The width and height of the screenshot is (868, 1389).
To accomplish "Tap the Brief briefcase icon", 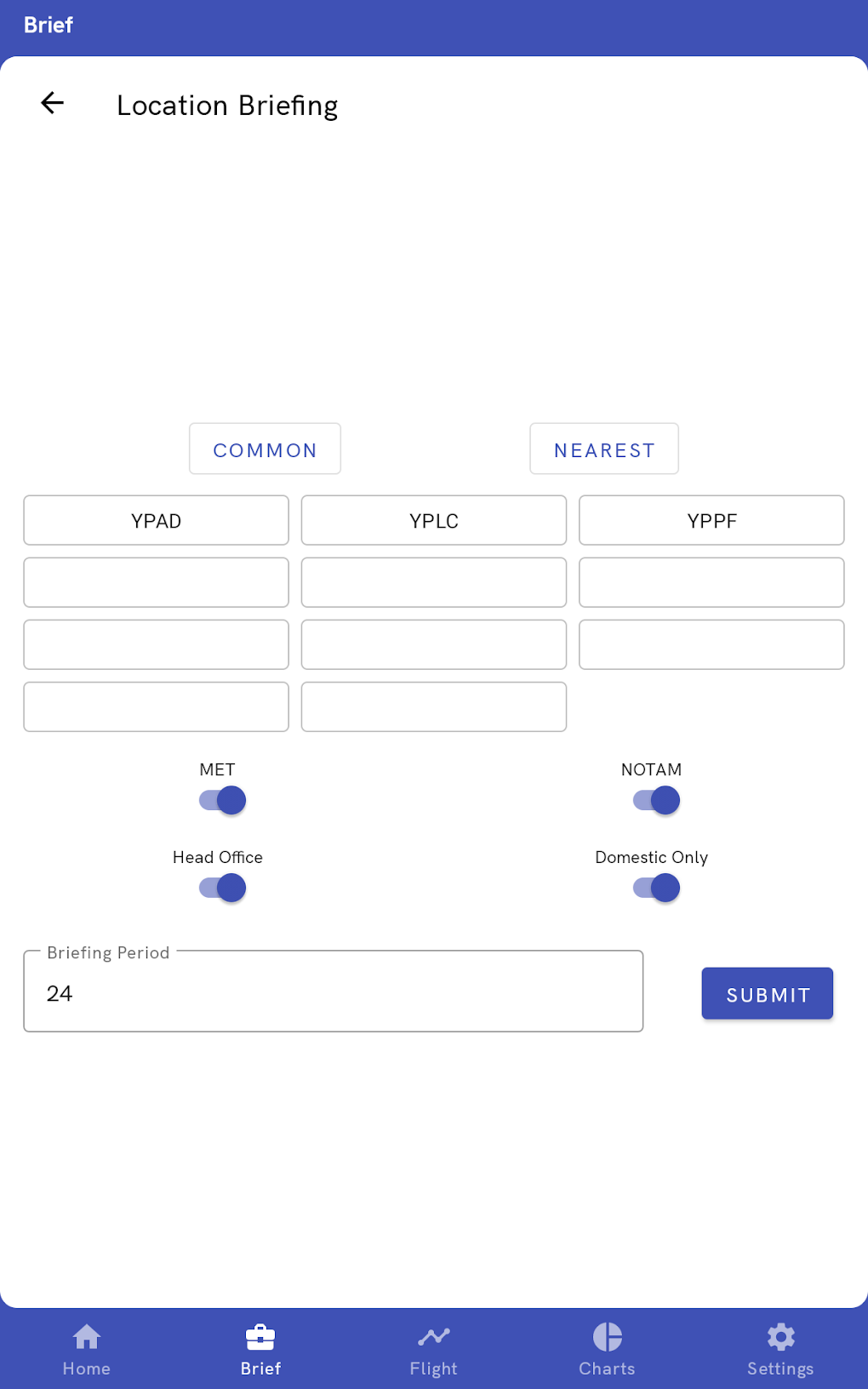I will coord(260,1337).
